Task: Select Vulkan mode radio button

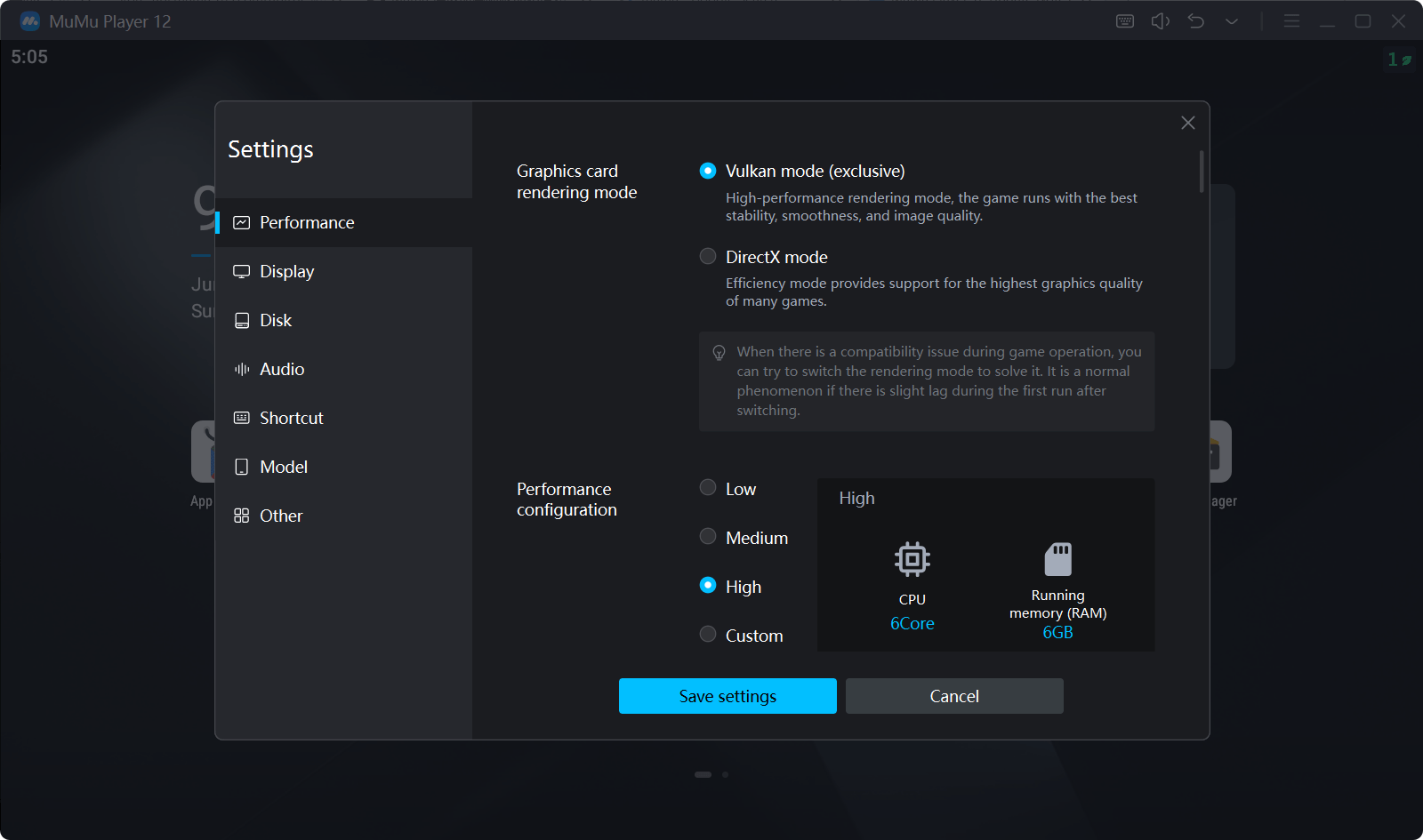Action: tap(708, 171)
